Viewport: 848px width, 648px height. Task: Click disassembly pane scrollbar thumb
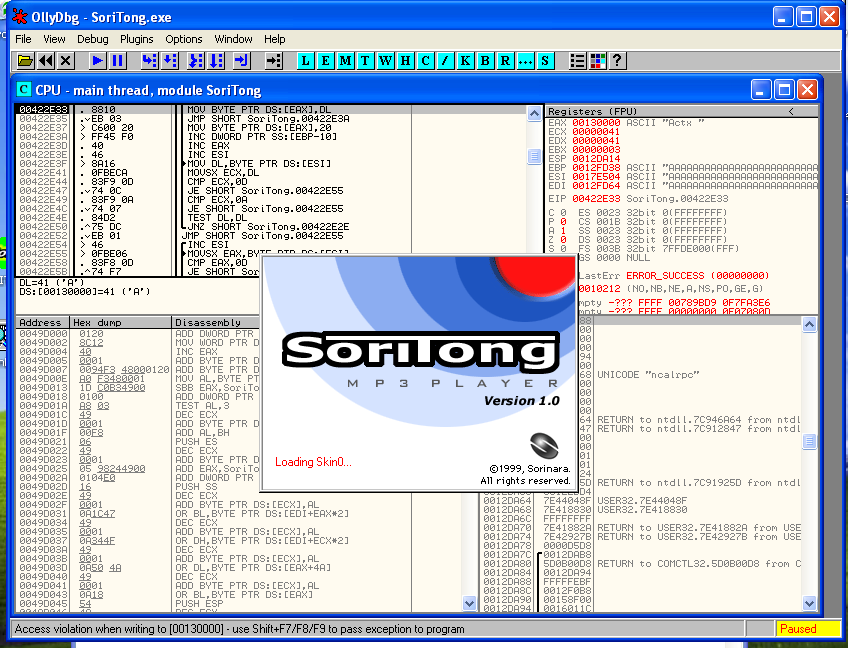point(534,156)
